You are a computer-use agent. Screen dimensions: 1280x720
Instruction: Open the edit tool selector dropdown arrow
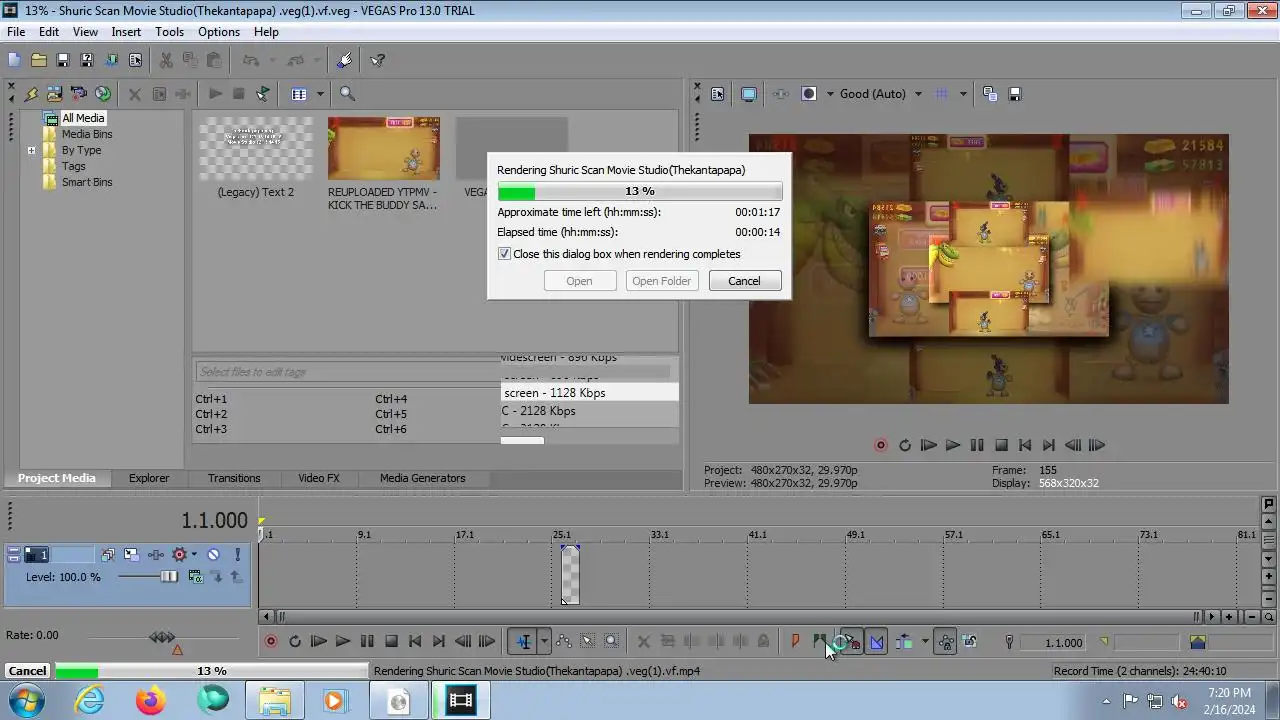coord(544,642)
